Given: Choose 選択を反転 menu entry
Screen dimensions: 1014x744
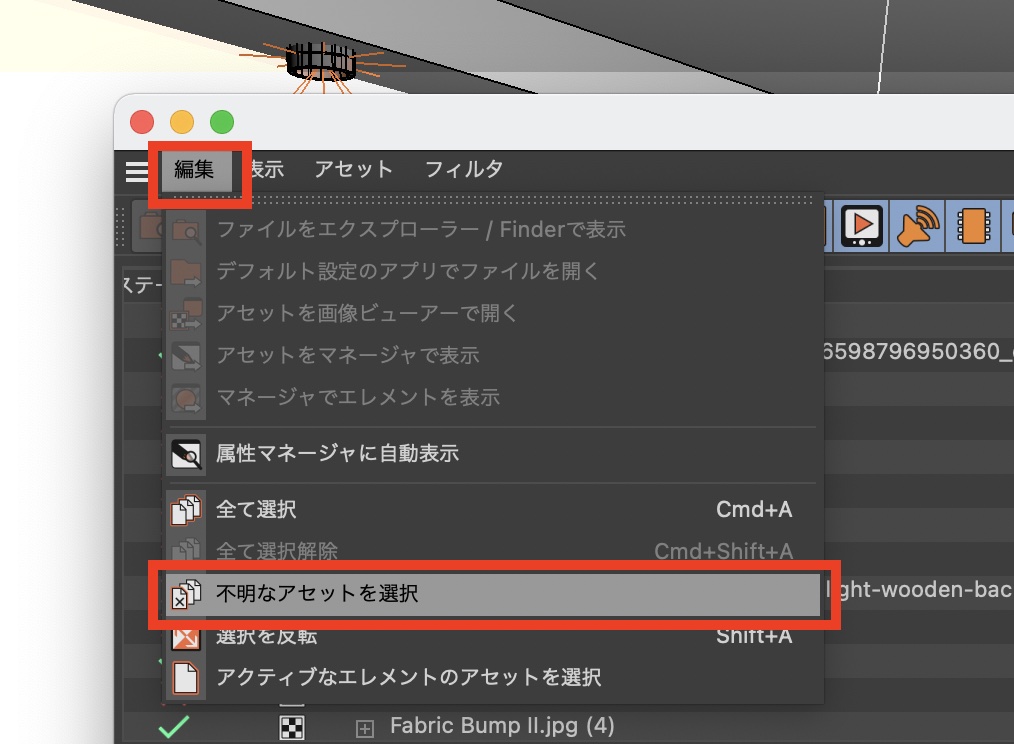Looking at the screenshot, I should (x=266, y=636).
